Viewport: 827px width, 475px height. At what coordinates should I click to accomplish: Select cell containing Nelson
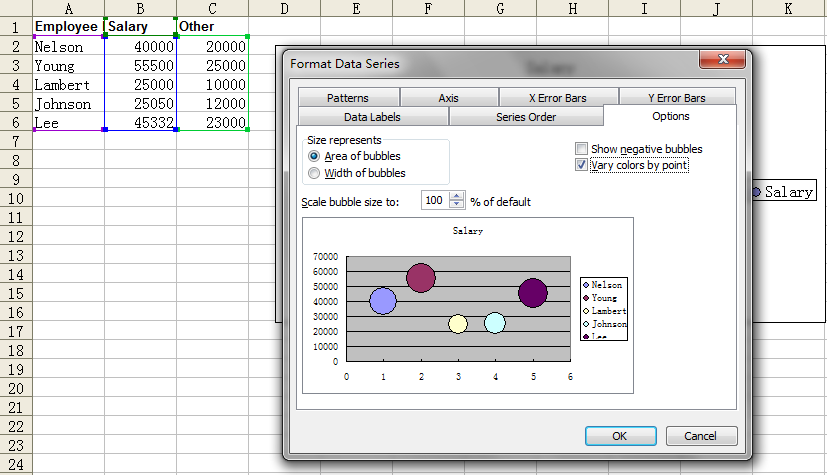pyautogui.click(x=69, y=46)
